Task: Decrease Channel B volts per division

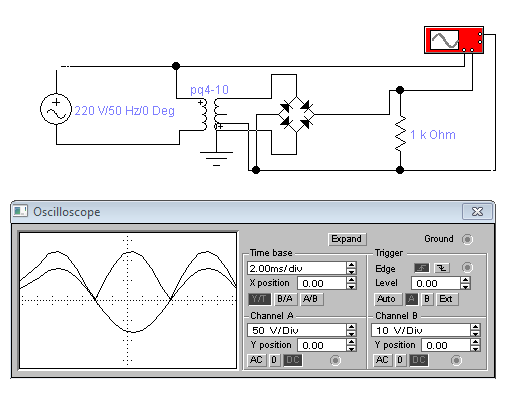Action: [475, 333]
